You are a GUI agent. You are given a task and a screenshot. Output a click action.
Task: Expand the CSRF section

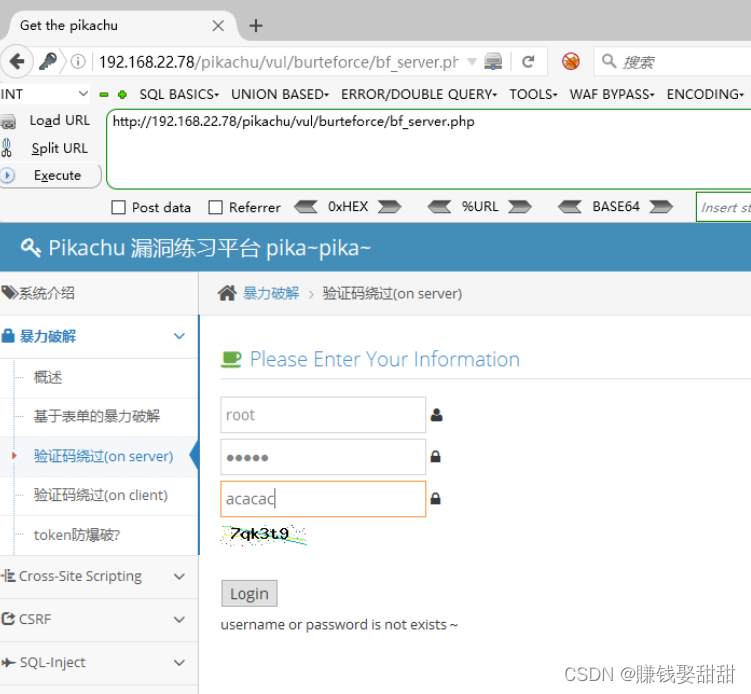[x=99, y=619]
